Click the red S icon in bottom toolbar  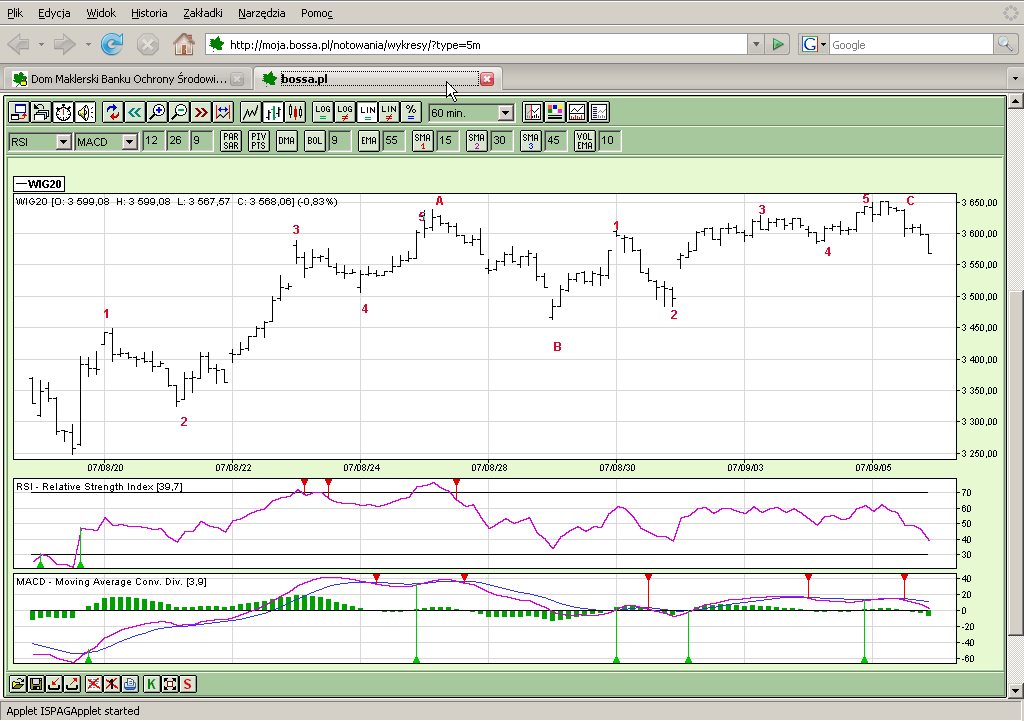point(187,684)
